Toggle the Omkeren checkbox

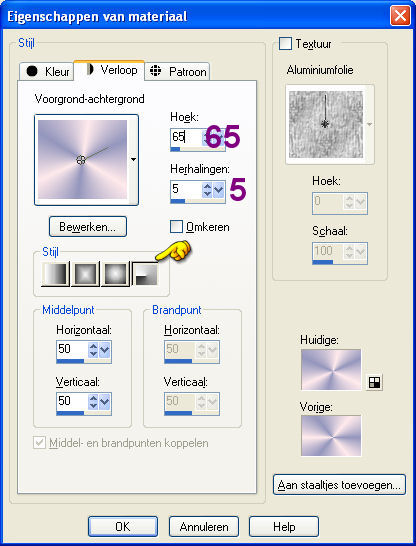tap(176, 227)
